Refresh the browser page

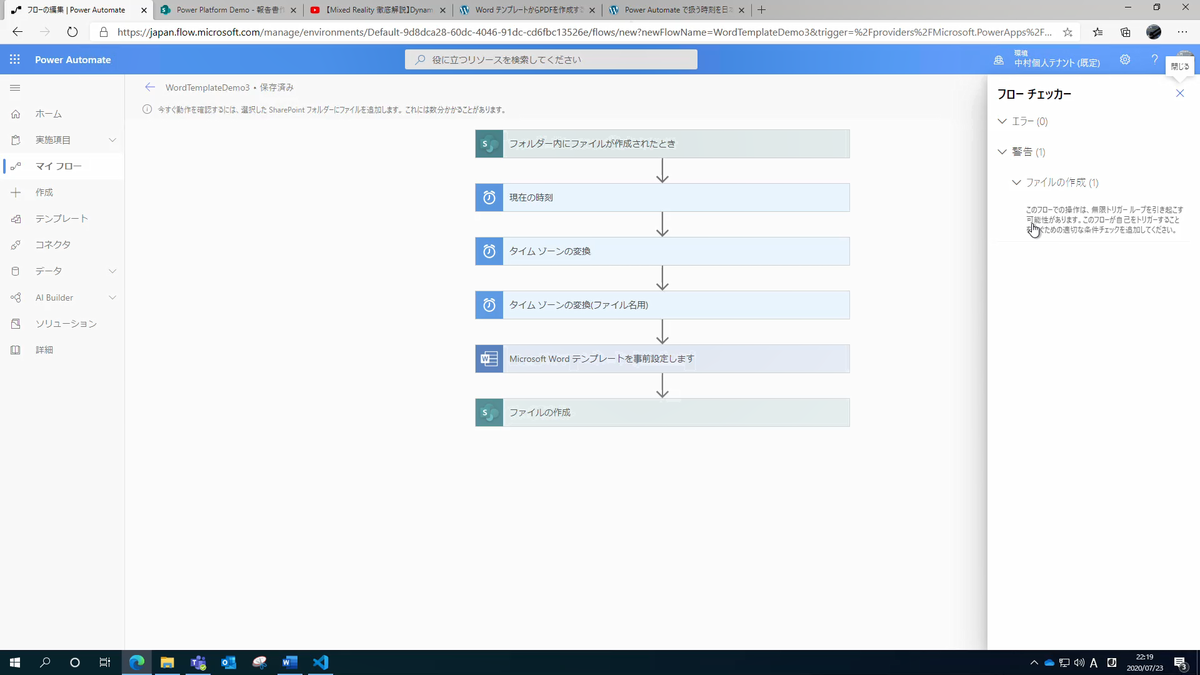pos(72,32)
